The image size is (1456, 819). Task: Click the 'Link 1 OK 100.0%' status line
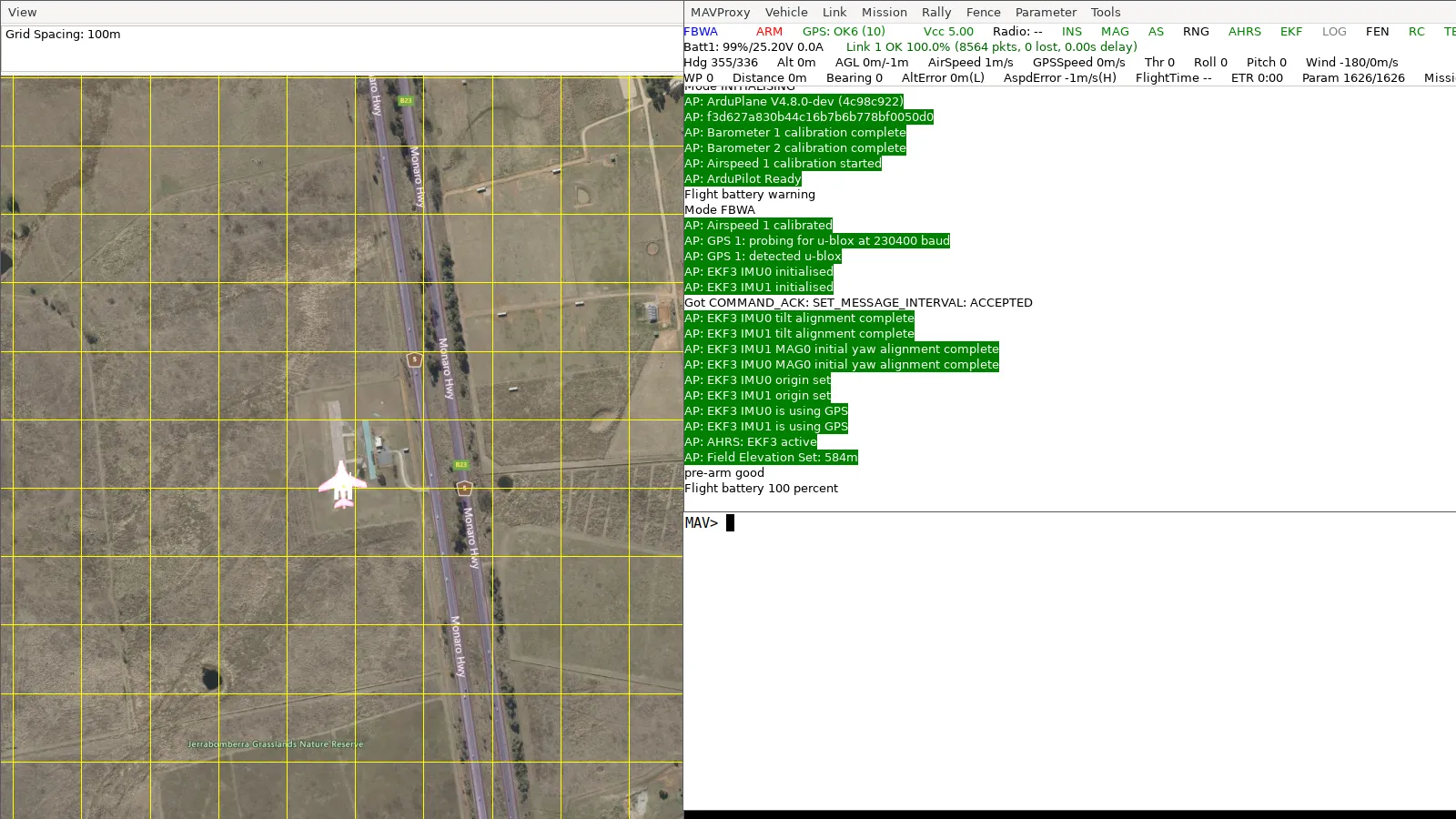point(992,47)
